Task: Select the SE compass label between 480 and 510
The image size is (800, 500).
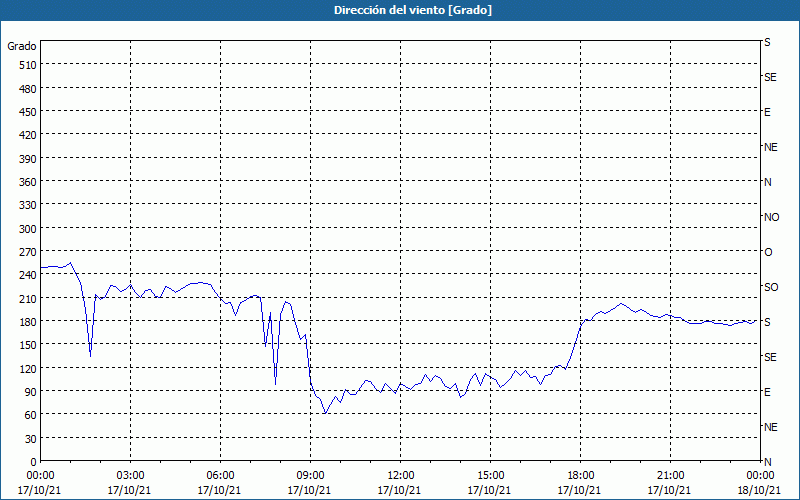Action: 770,77
